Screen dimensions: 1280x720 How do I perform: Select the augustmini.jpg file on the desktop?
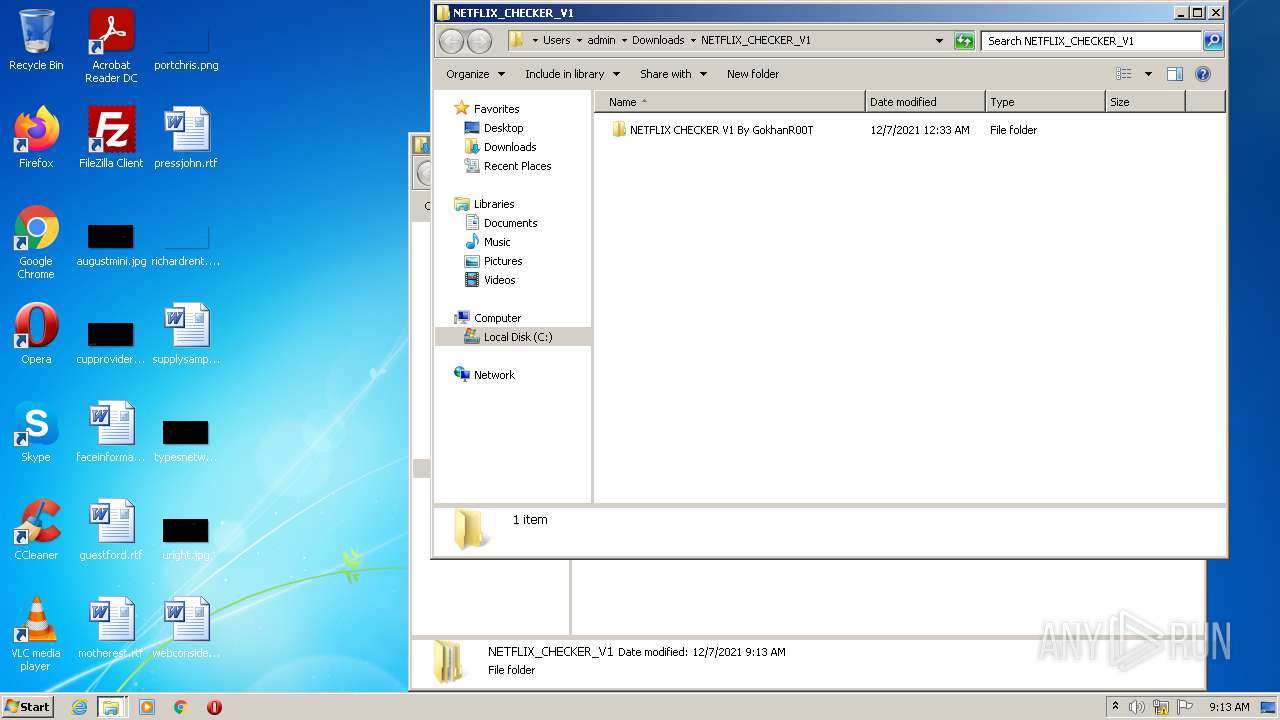tap(111, 243)
